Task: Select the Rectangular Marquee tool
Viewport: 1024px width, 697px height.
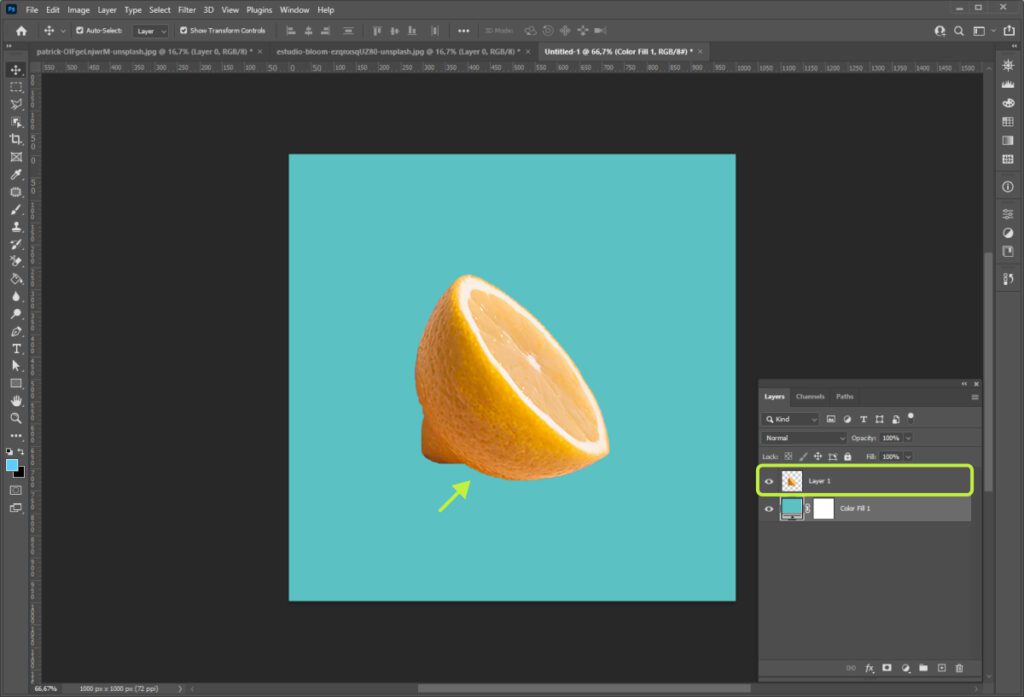Action: coord(16,87)
